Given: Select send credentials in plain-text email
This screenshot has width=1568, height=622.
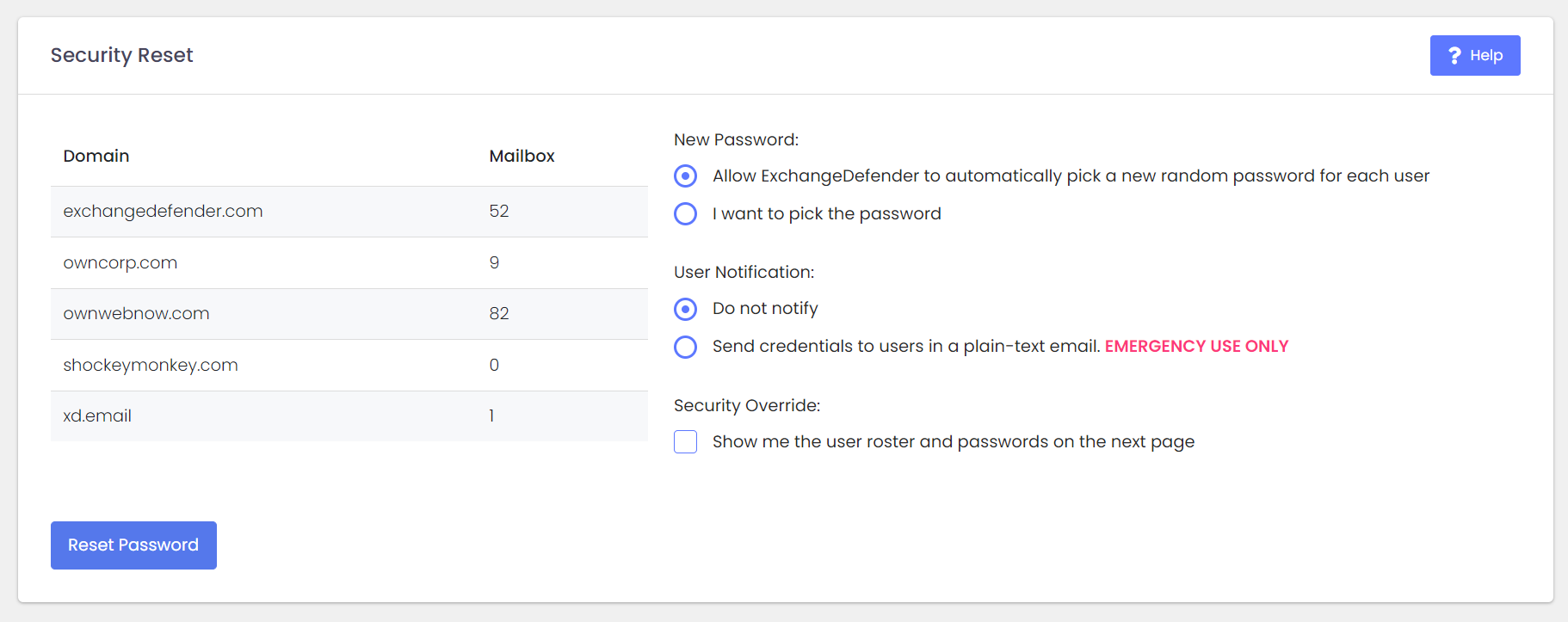Looking at the screenshot, I should 686,347.
